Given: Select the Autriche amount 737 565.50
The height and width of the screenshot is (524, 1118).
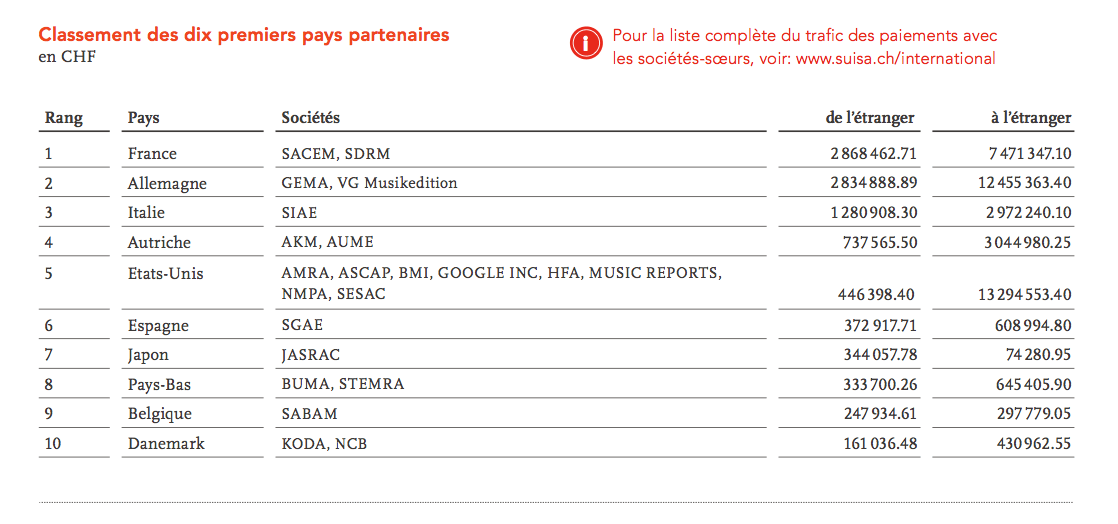Looking at the screenshot, I should pyautogui.click(x=879, y=242).
